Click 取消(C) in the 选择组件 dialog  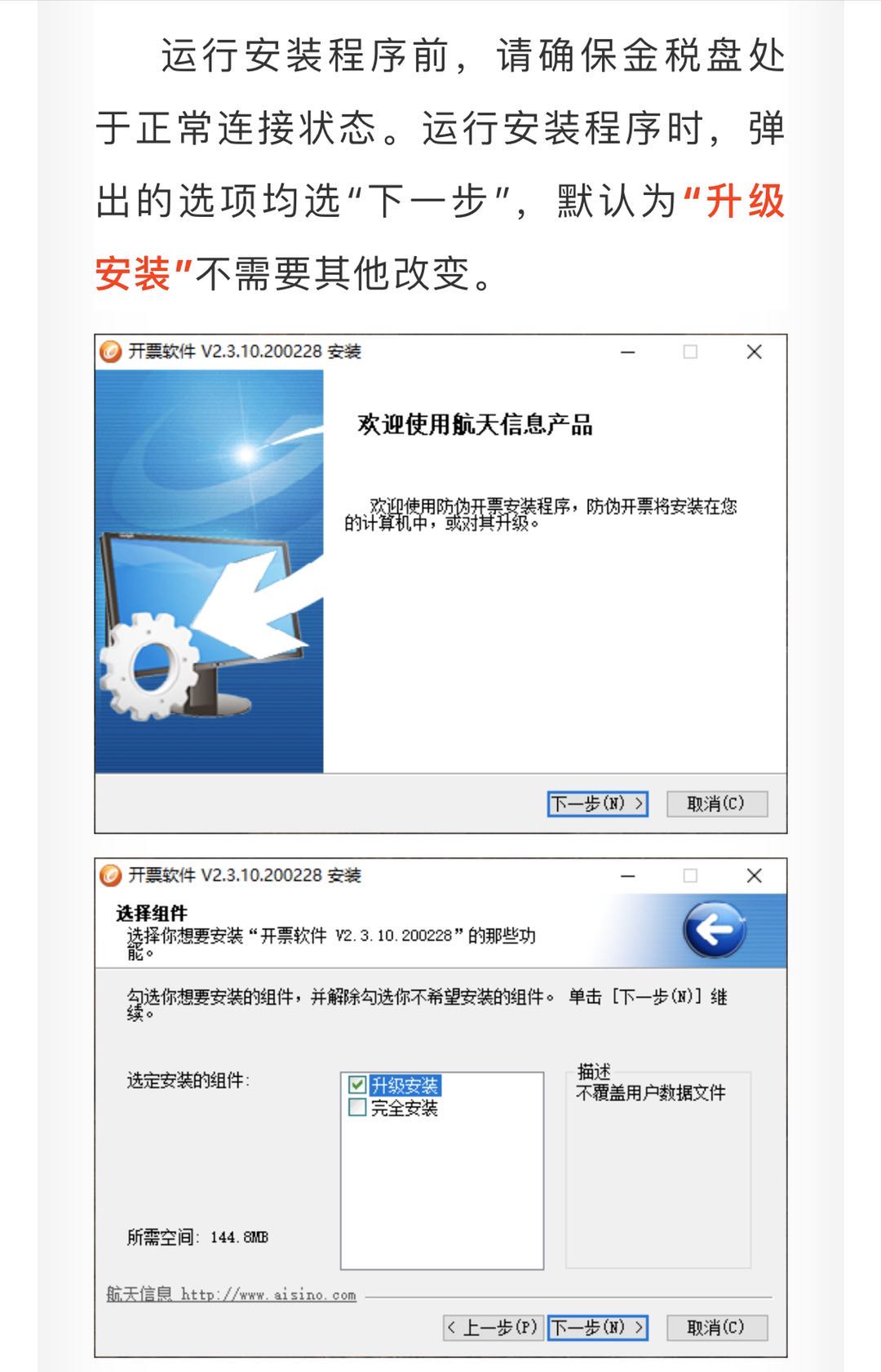[716, 1328]
